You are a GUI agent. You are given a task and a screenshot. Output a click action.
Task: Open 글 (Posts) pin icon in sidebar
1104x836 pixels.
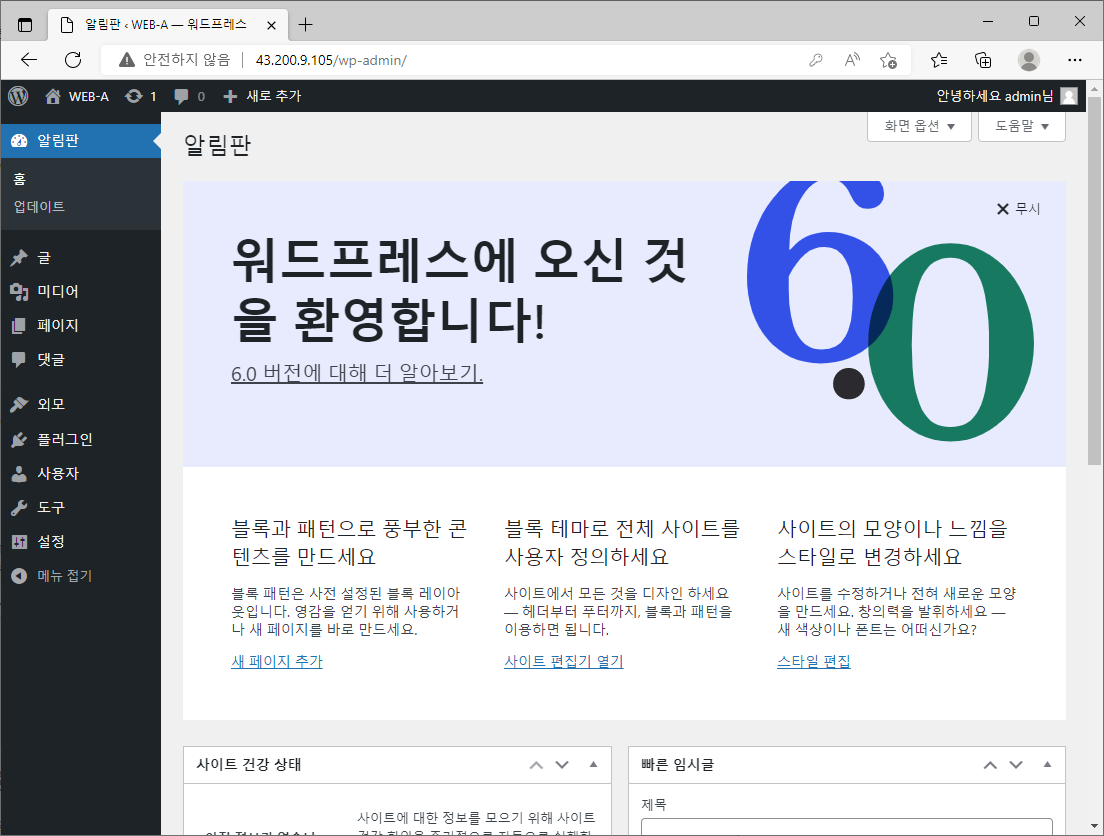[19, 258]
